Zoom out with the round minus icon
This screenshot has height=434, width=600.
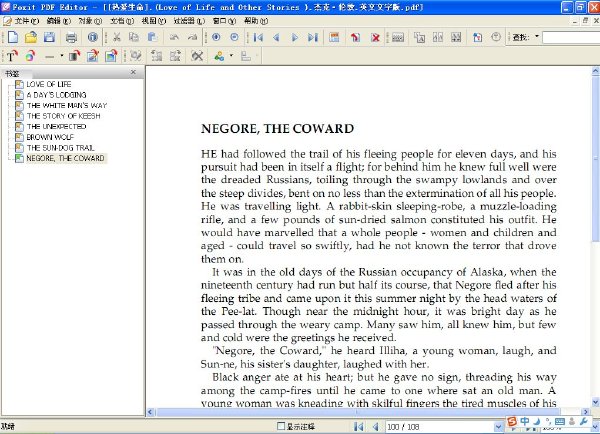click(x=234, y=37)
